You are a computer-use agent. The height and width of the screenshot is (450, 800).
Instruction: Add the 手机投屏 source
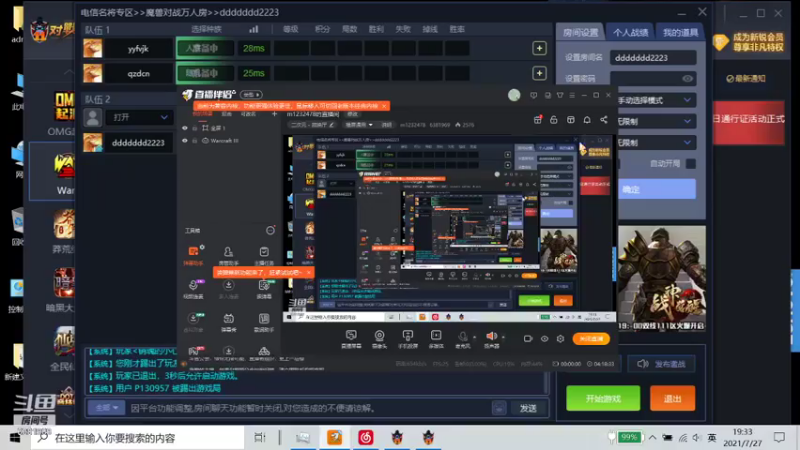408,339
